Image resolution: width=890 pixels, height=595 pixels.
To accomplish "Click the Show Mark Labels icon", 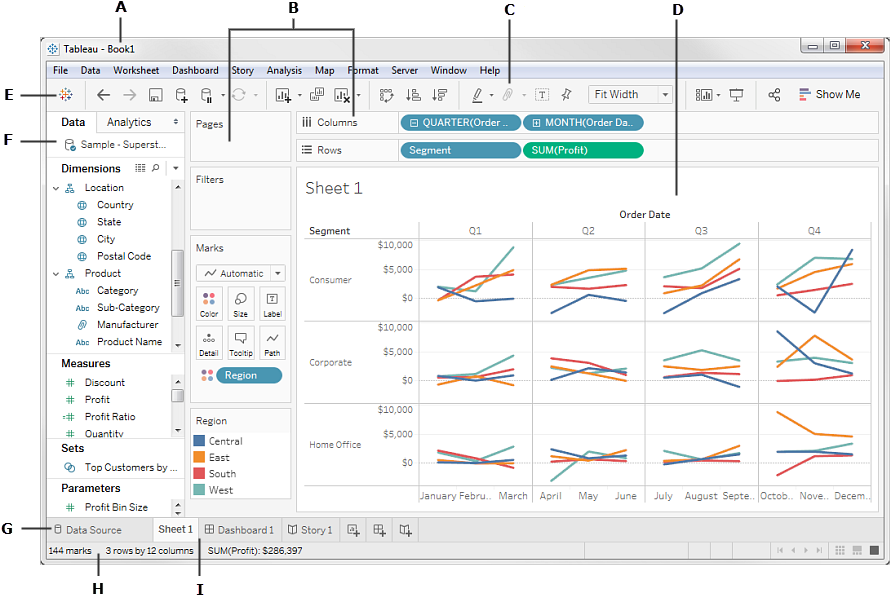I will tap(543, 95).
